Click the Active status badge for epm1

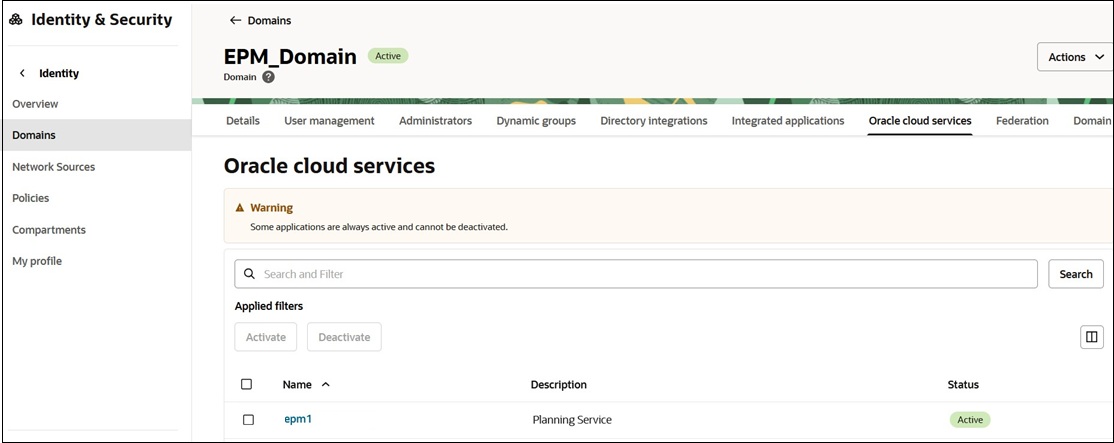[970, 420]
